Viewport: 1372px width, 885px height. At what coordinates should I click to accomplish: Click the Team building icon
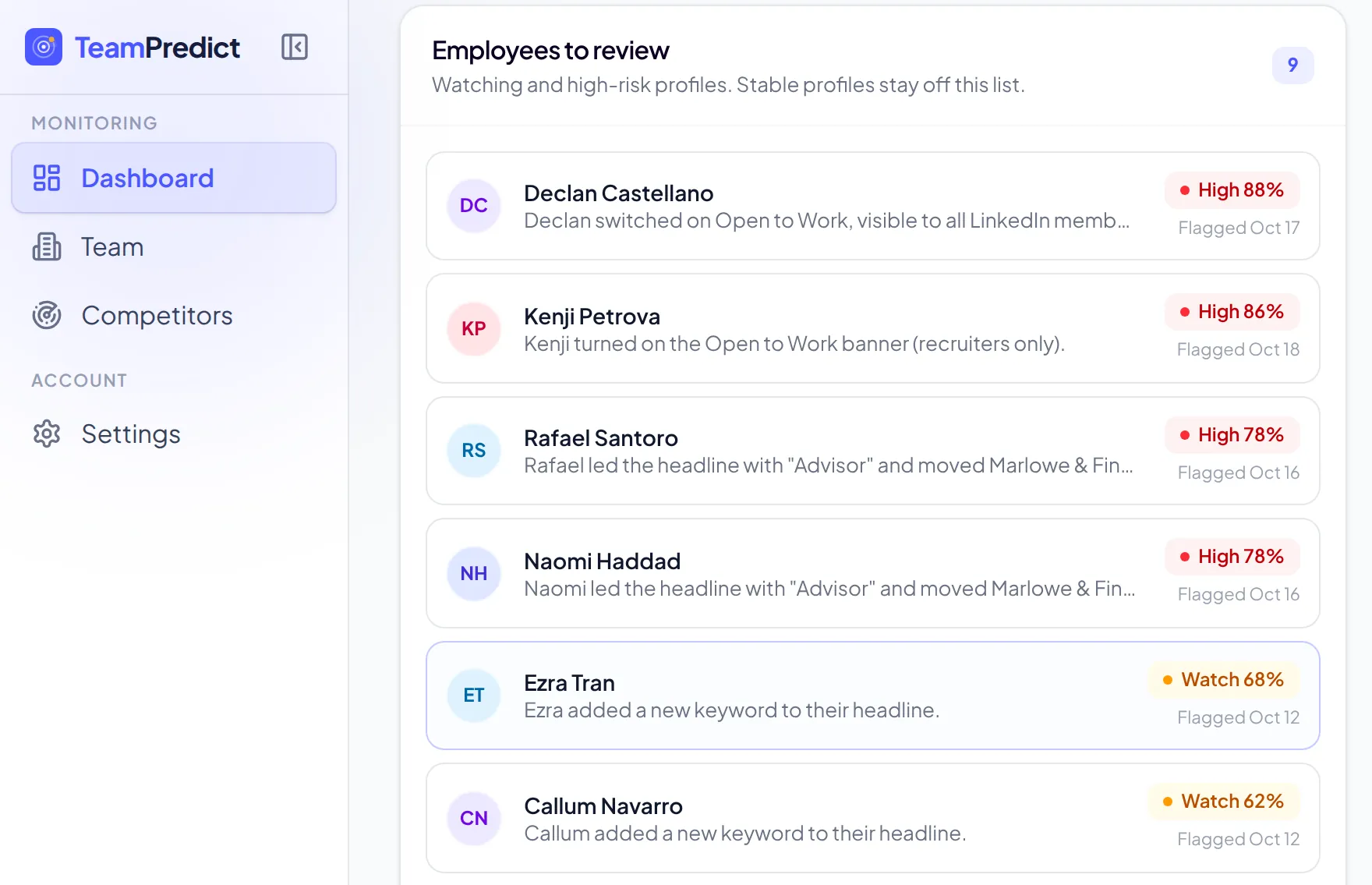[47, 246]
